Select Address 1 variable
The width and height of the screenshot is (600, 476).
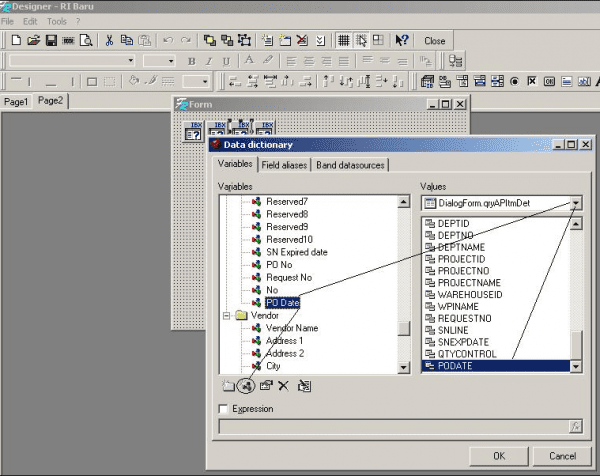point(284,341)
